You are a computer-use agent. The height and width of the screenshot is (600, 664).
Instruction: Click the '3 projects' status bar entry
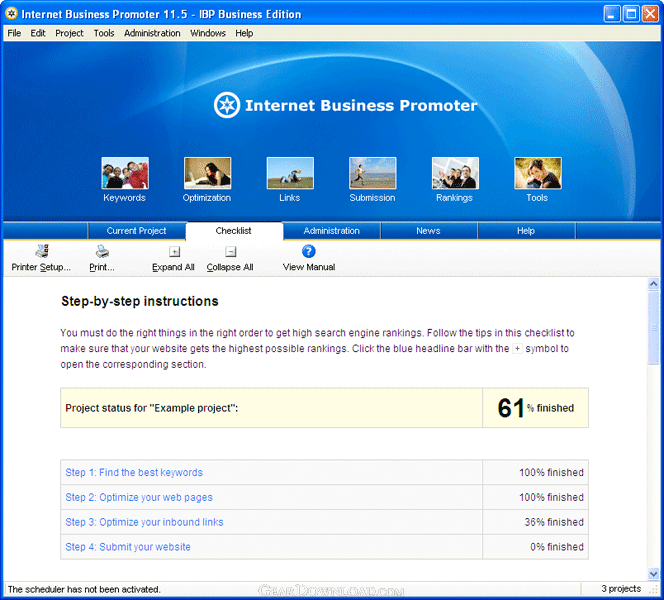621,589
